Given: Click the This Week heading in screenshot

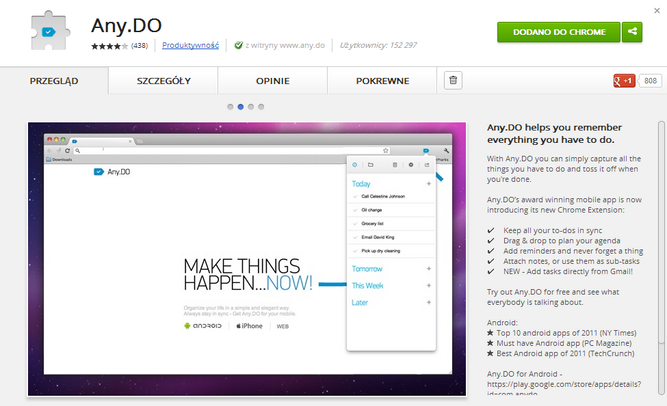Looking at the screenshot, I should [367, 286].
